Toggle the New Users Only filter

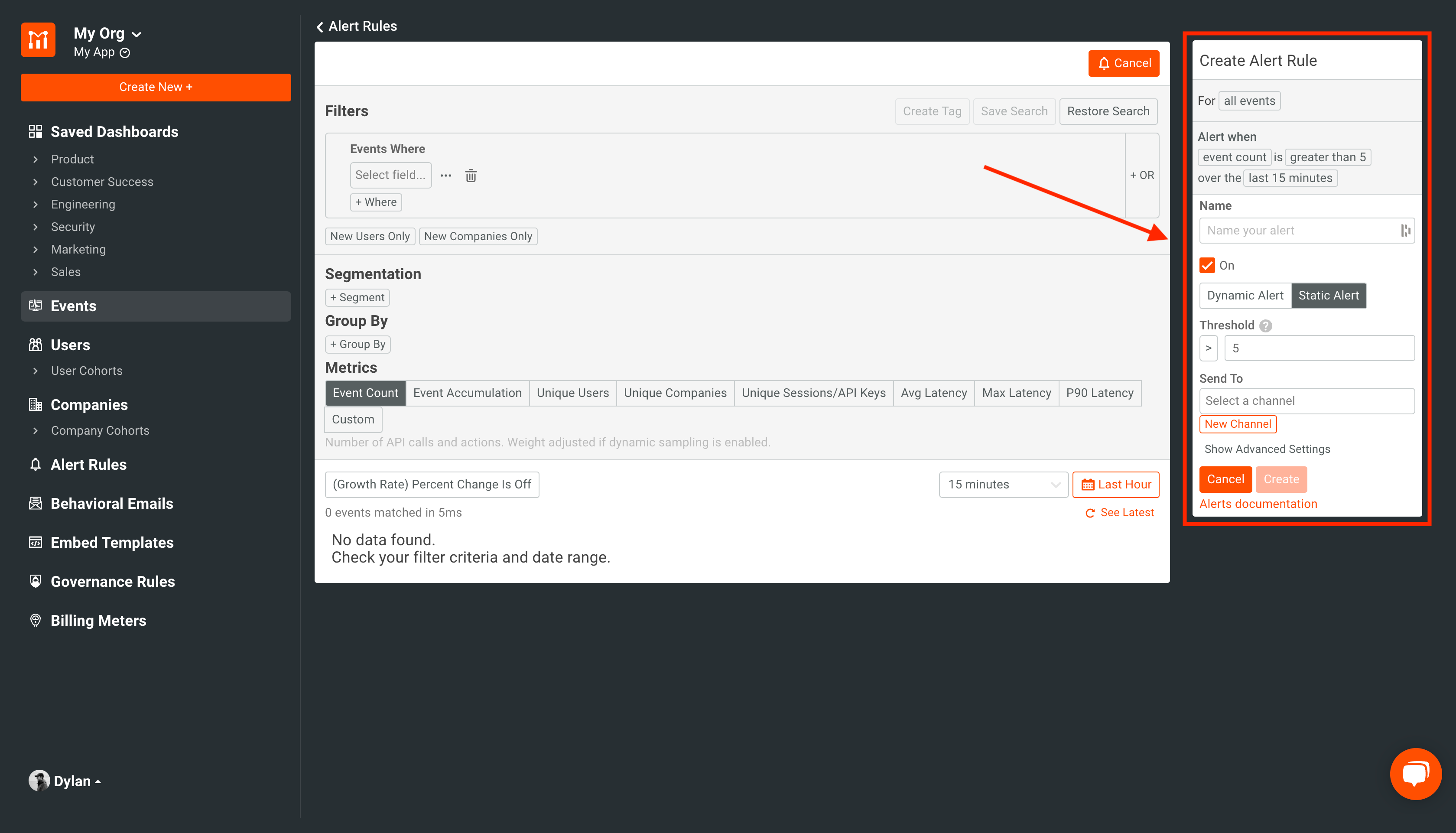[370, 236]
